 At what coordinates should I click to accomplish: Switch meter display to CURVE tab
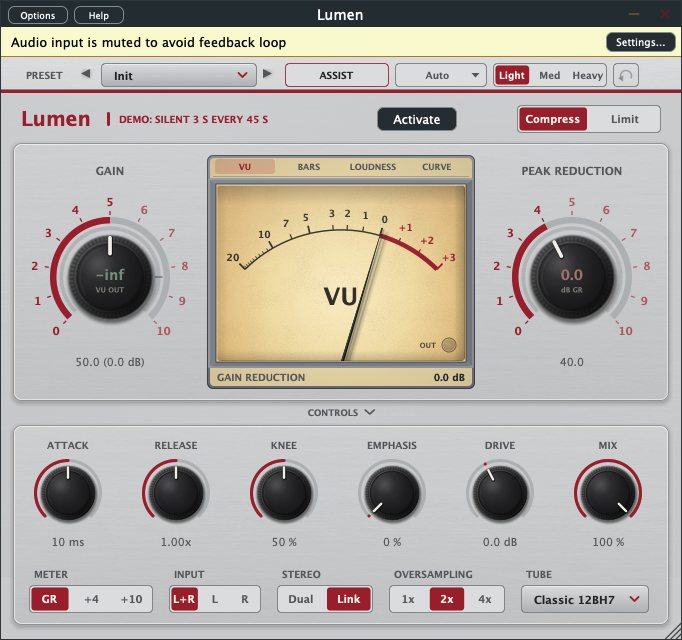[437, 167]
